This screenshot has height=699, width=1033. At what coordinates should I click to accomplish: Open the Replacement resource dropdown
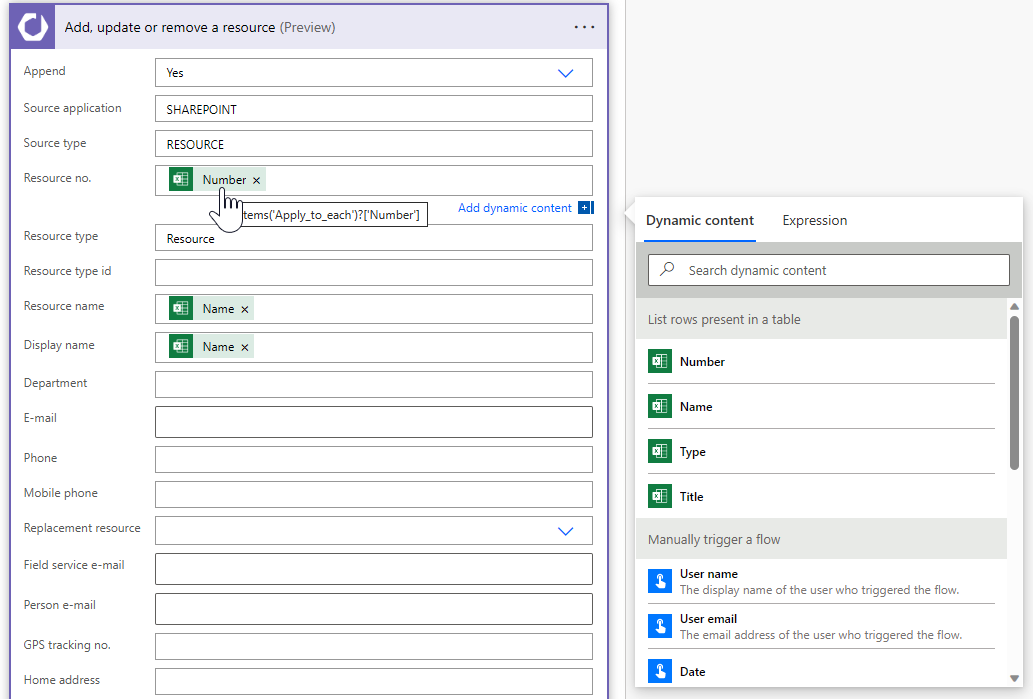(x=565, y=531)
